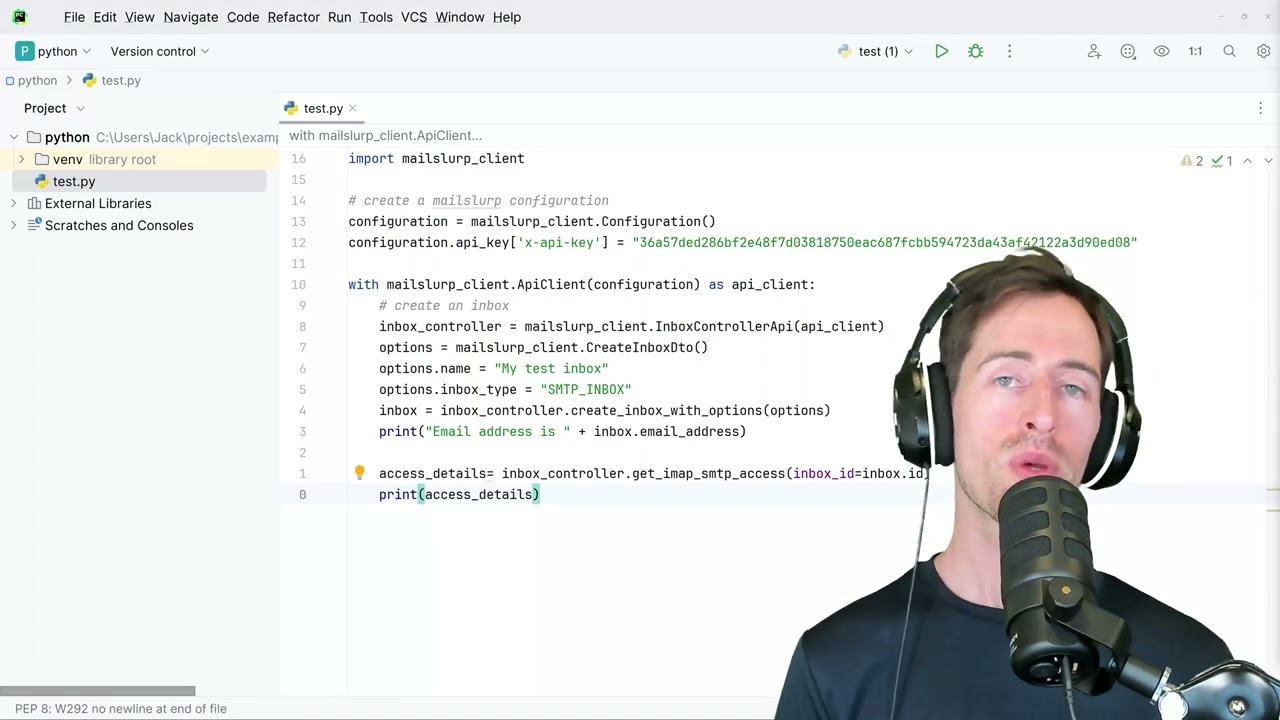Close the test.py editor tab

(352, 108)
